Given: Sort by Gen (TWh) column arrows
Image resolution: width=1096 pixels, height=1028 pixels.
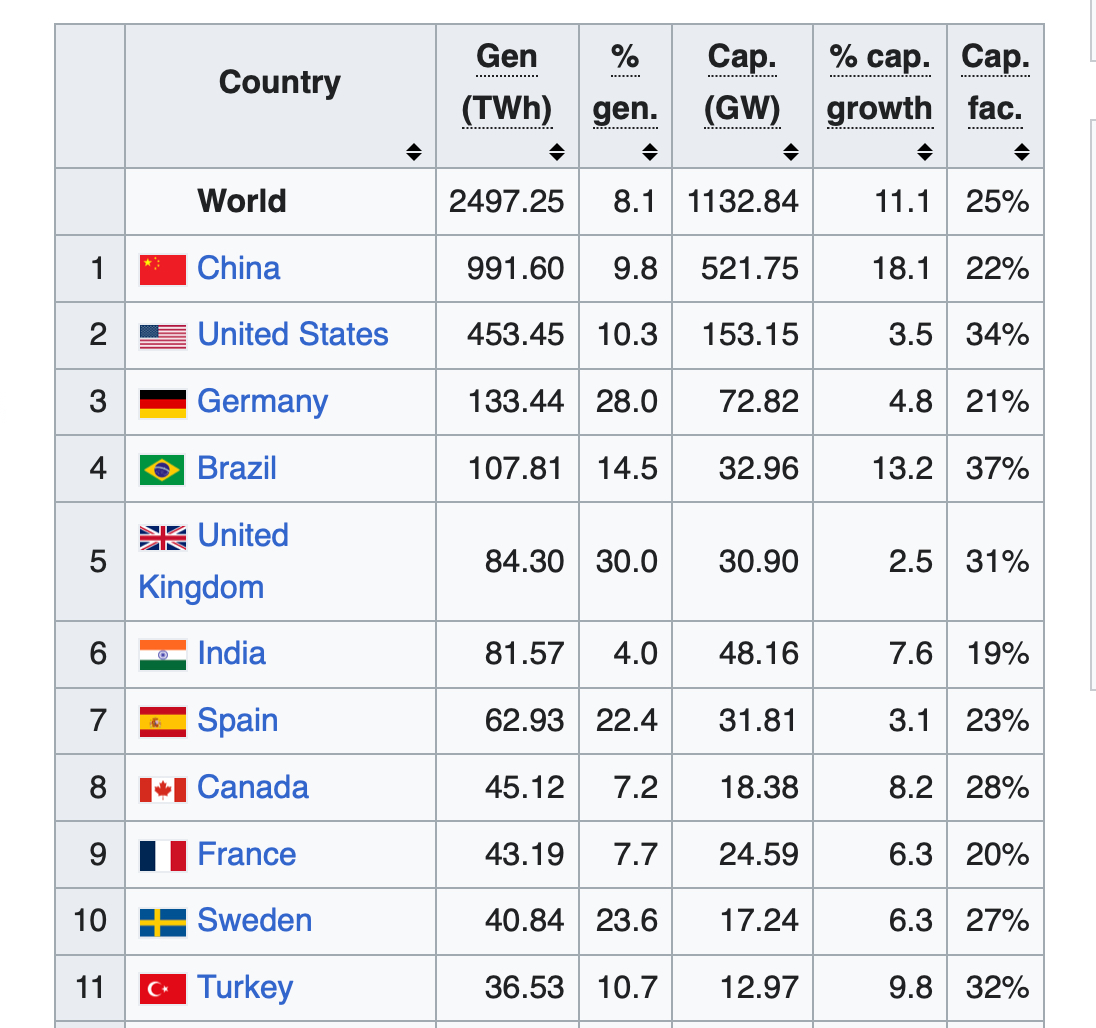Looking at the screenshot, I should [557, 153].
